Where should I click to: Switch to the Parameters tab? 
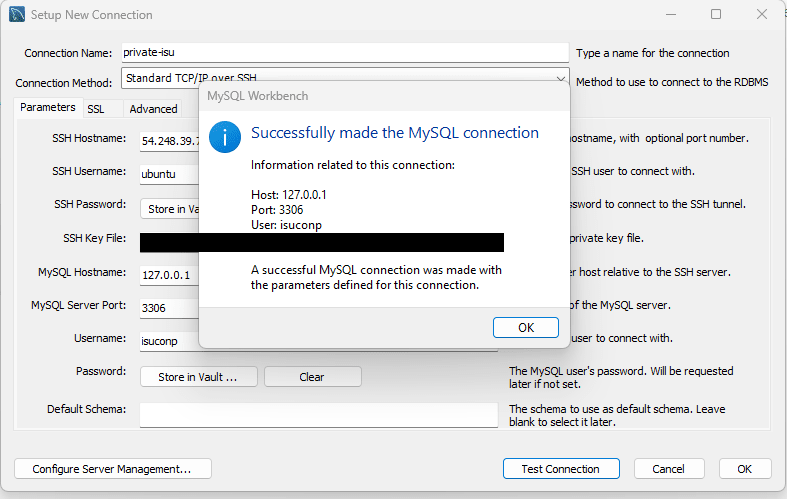(x=48, y=107)
